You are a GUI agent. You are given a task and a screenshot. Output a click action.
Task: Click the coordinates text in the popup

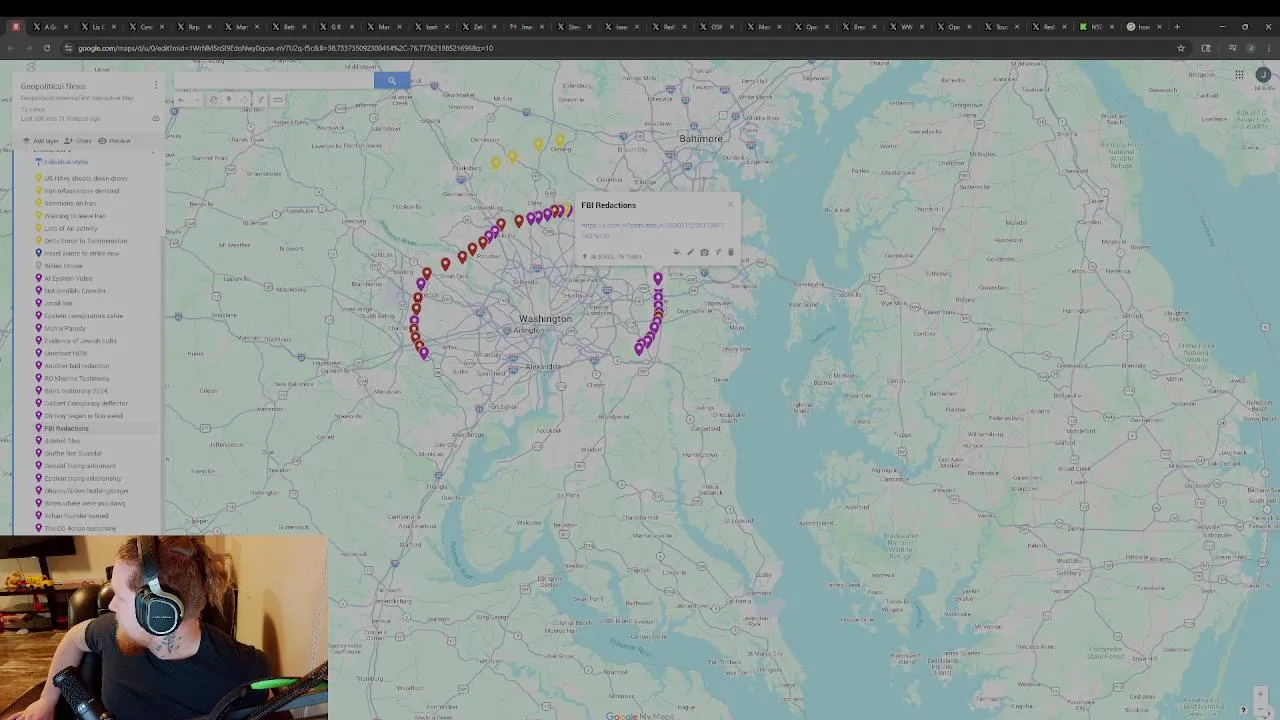click(616, 256)
